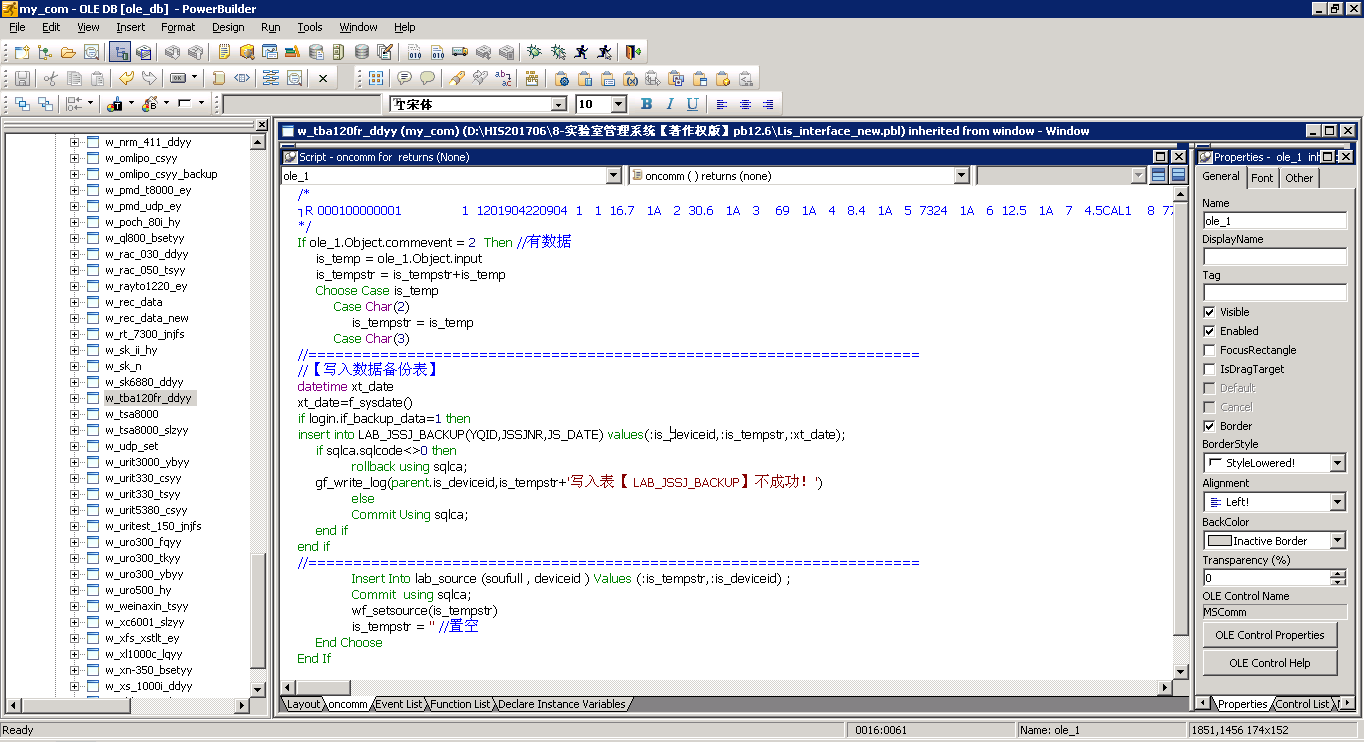Screen dimensions: 1364x742
Task: Open the Database painter cylinder icon
Action: [362, 52]
